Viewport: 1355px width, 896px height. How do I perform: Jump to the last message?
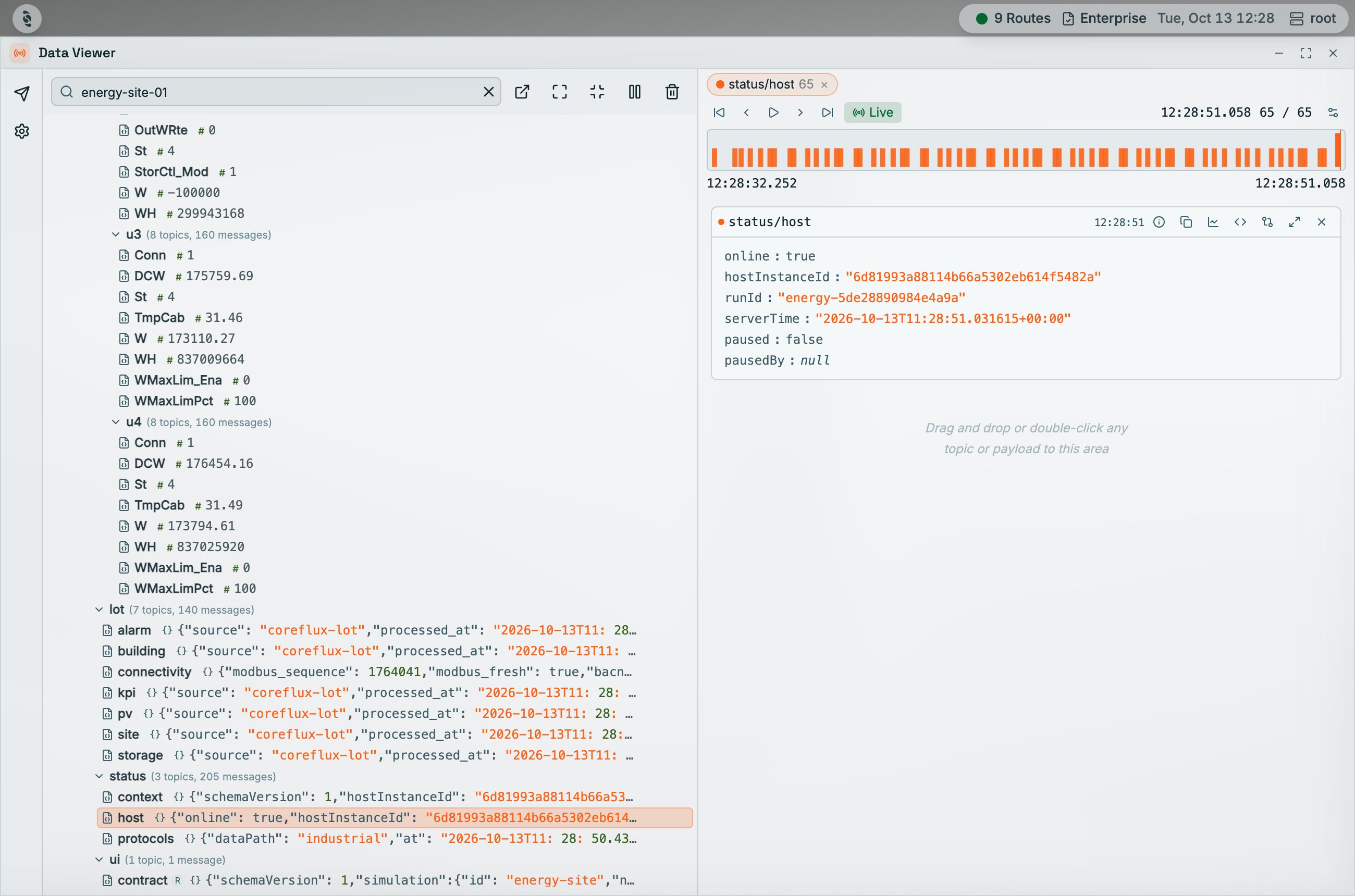[827, 113]
